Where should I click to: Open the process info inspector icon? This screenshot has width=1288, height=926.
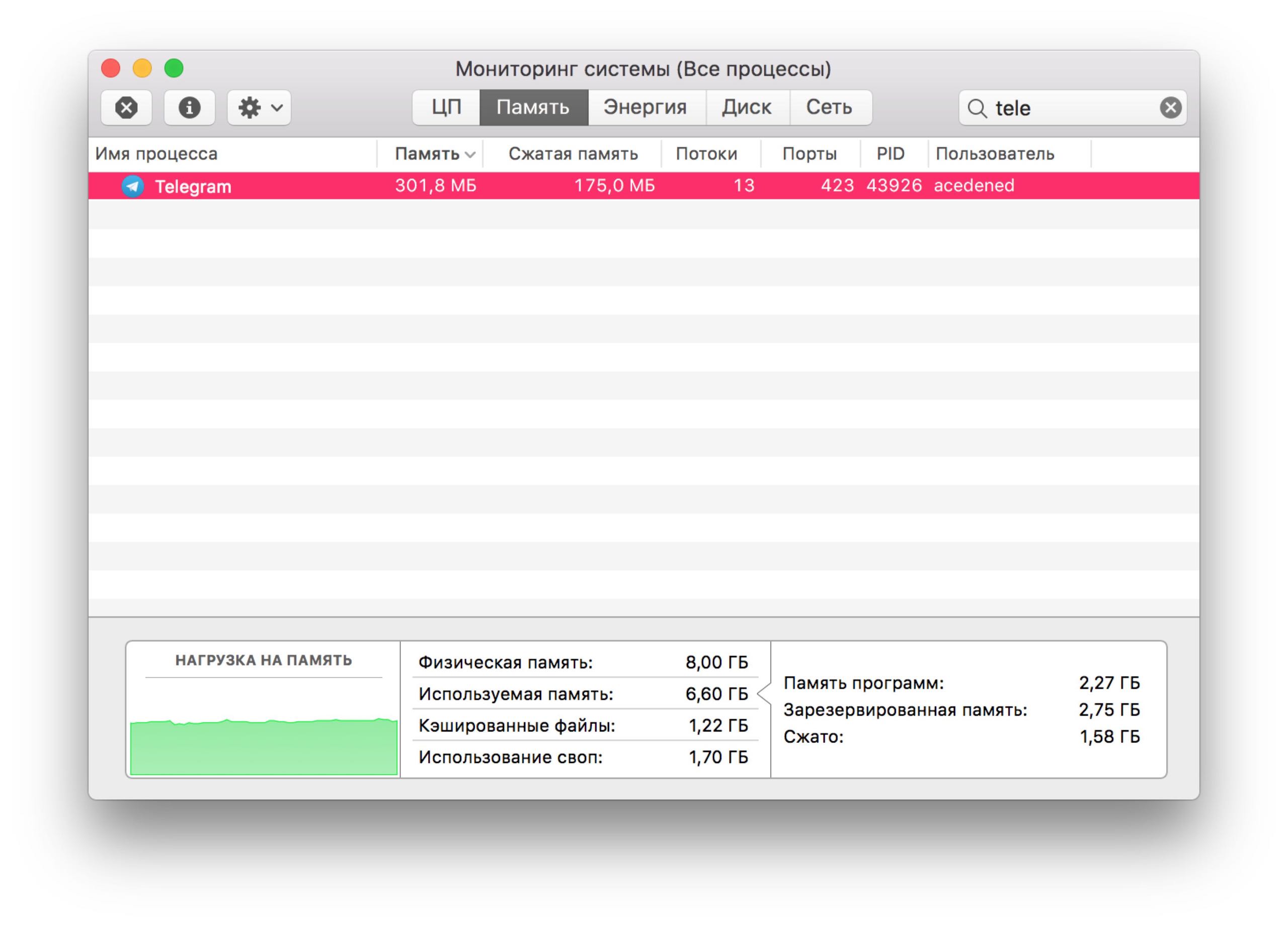[189, 107]
